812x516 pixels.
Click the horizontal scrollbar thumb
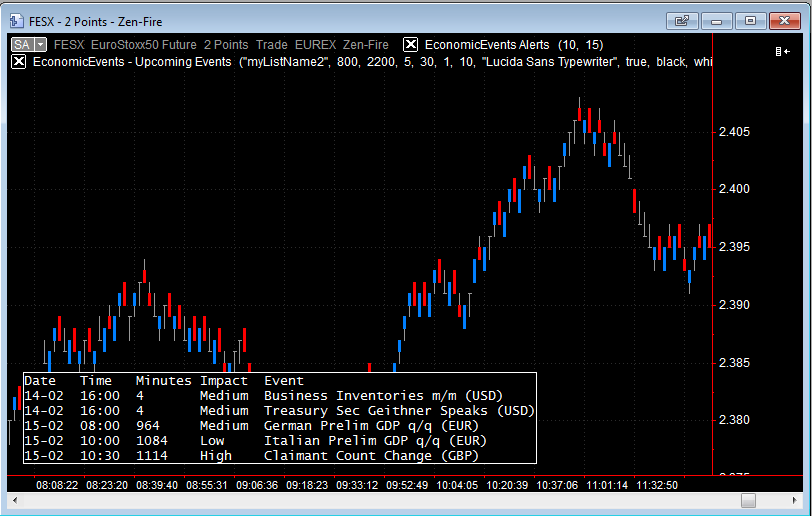748,500
